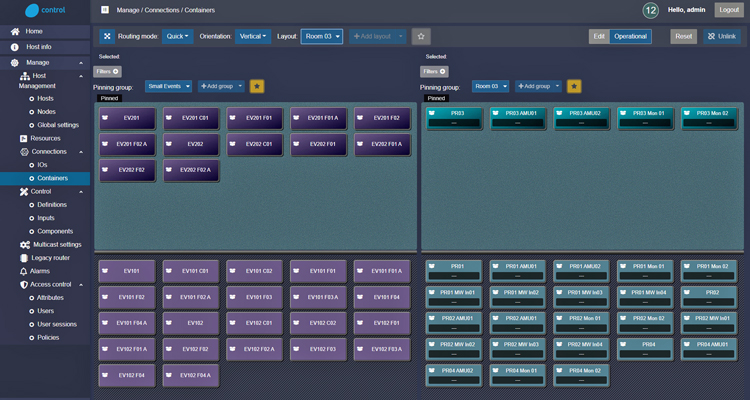The width and height of the screenshot is (750, 400).
Task: Open Definitions under Control
Action: 52,205
